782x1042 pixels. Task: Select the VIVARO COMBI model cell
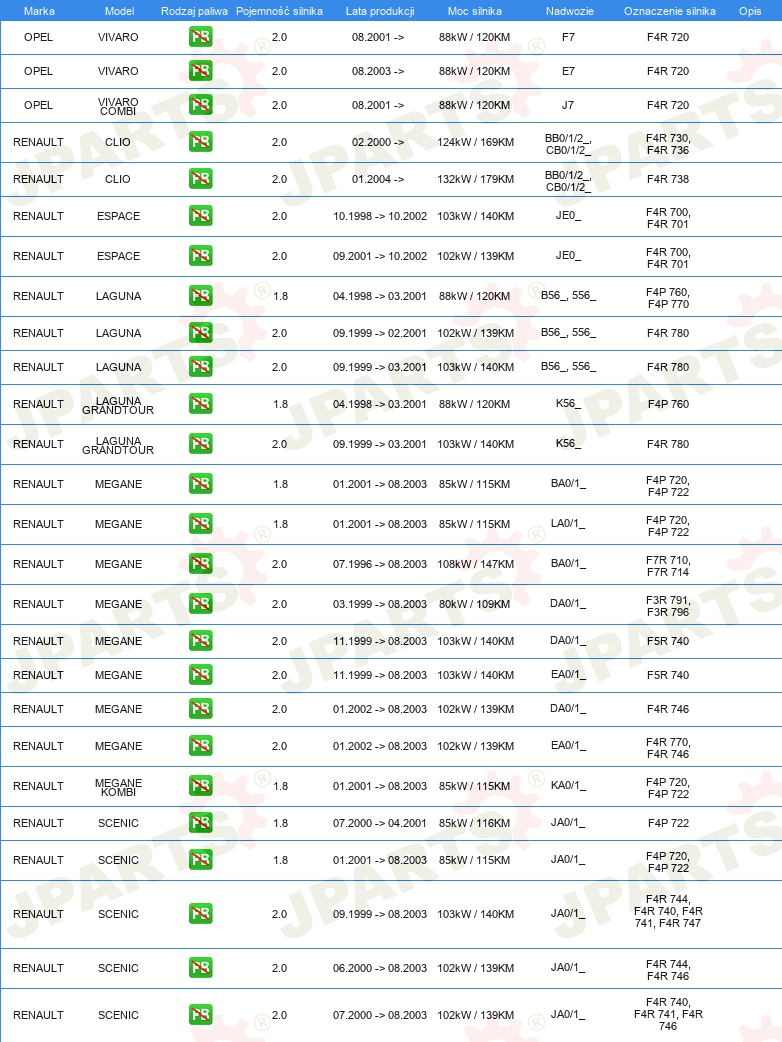[x=118, y=106]
